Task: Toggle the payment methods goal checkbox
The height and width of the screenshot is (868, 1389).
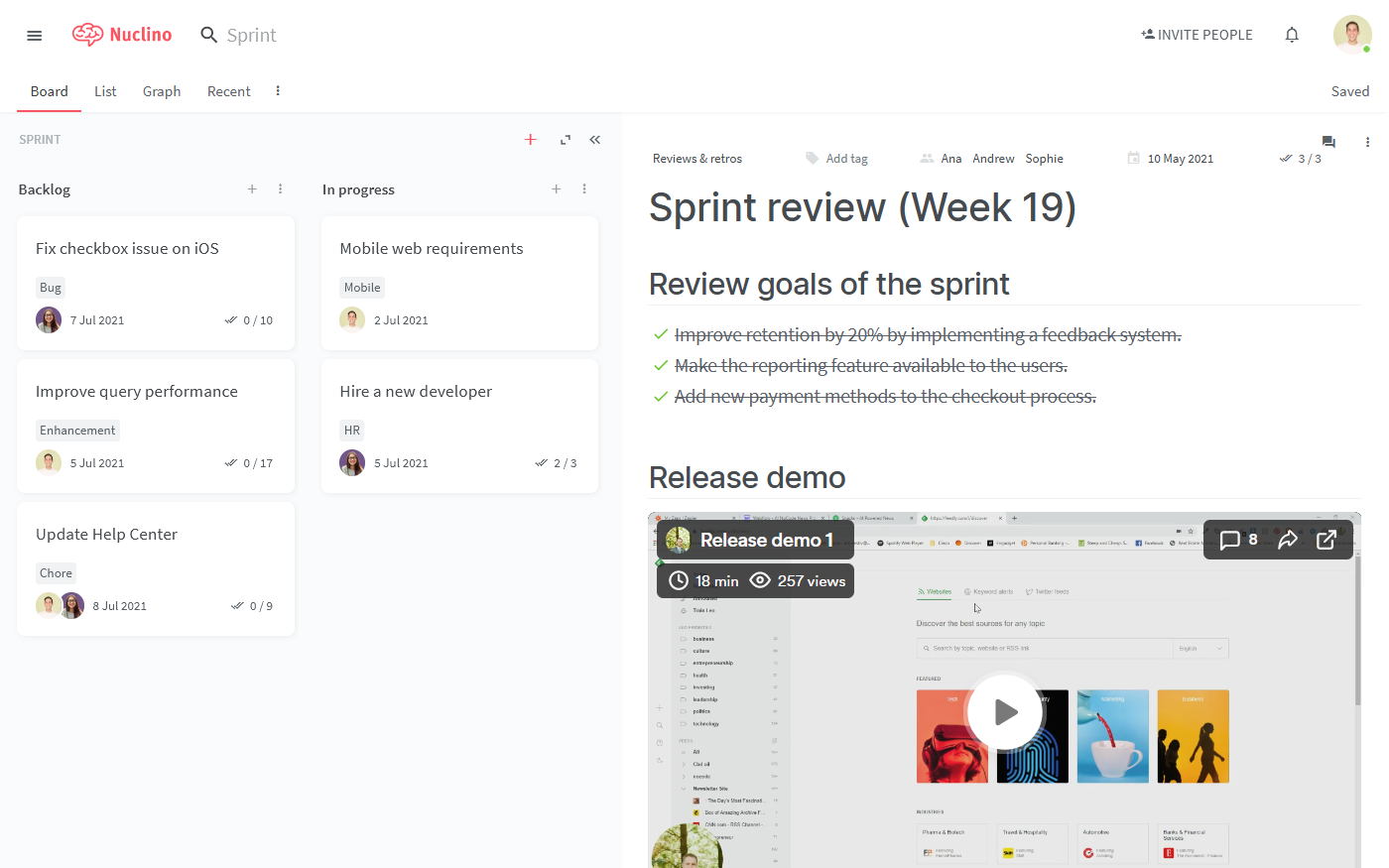Action: pyautogui.click(x=661, y=397)
